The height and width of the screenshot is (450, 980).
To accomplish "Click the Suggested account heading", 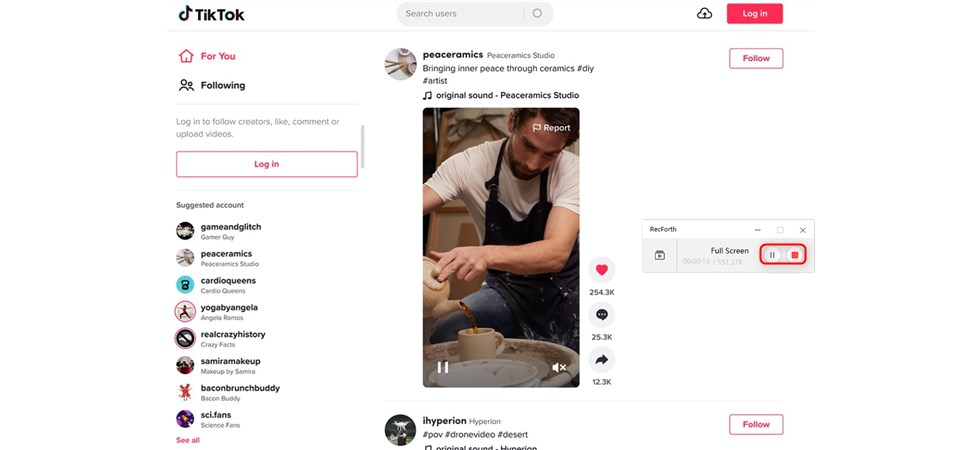I will (x=210, y=205).
